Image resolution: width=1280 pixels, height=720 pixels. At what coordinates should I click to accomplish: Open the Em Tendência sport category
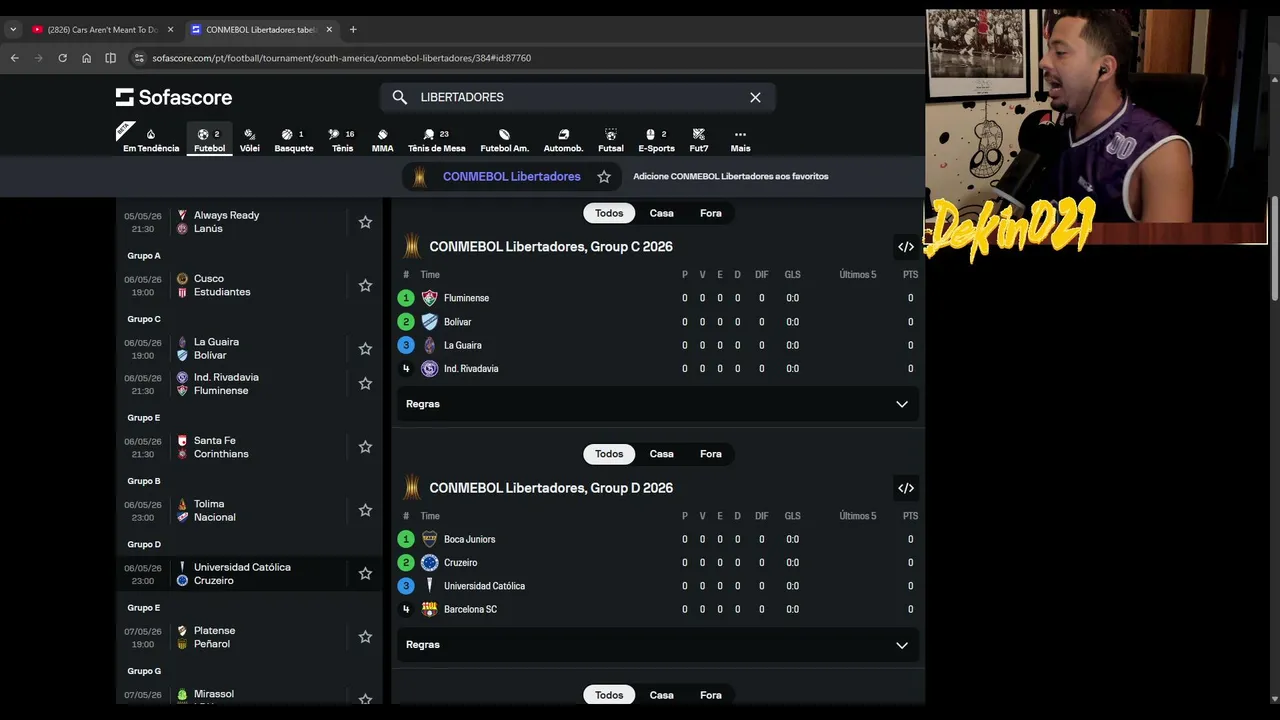coord(151,140)
